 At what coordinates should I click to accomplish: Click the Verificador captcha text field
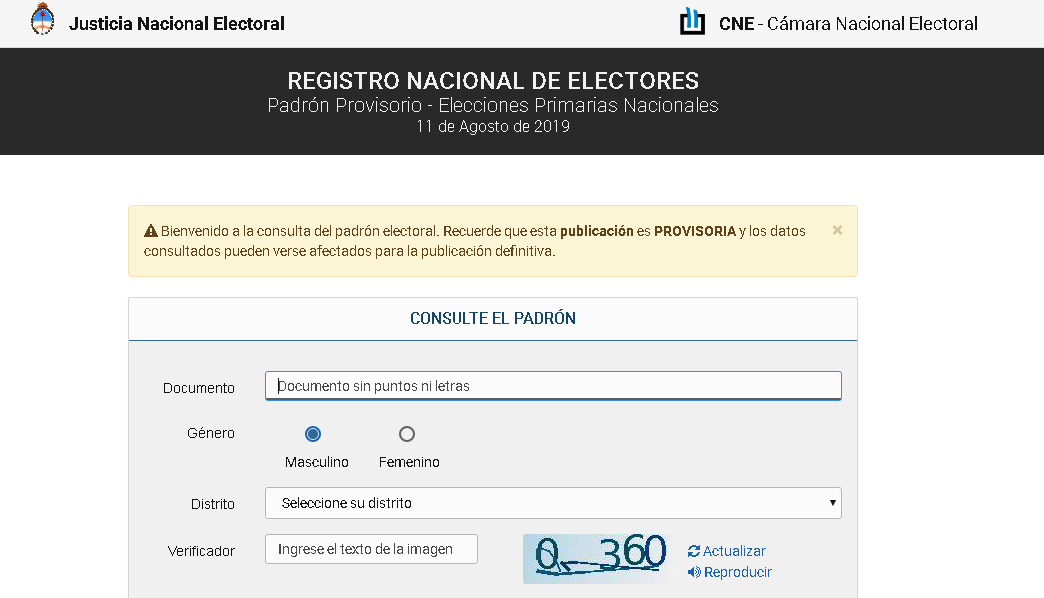point(371,549)
